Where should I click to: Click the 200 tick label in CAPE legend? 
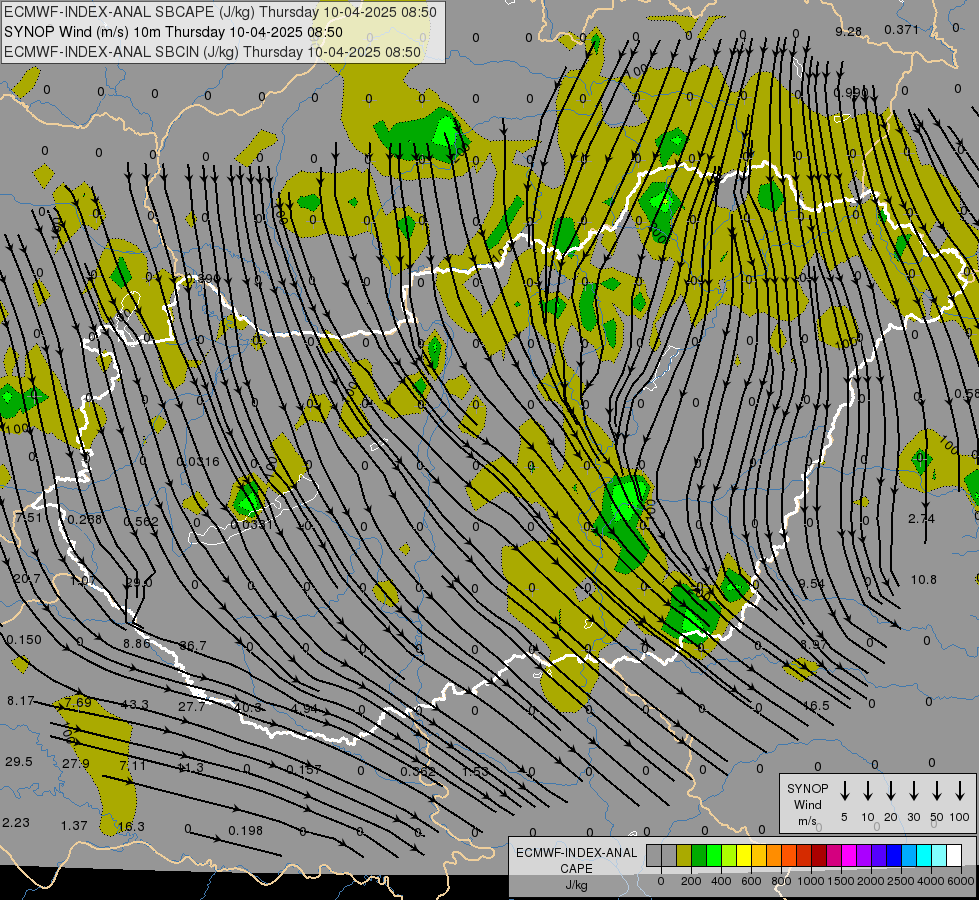[691, 881]
